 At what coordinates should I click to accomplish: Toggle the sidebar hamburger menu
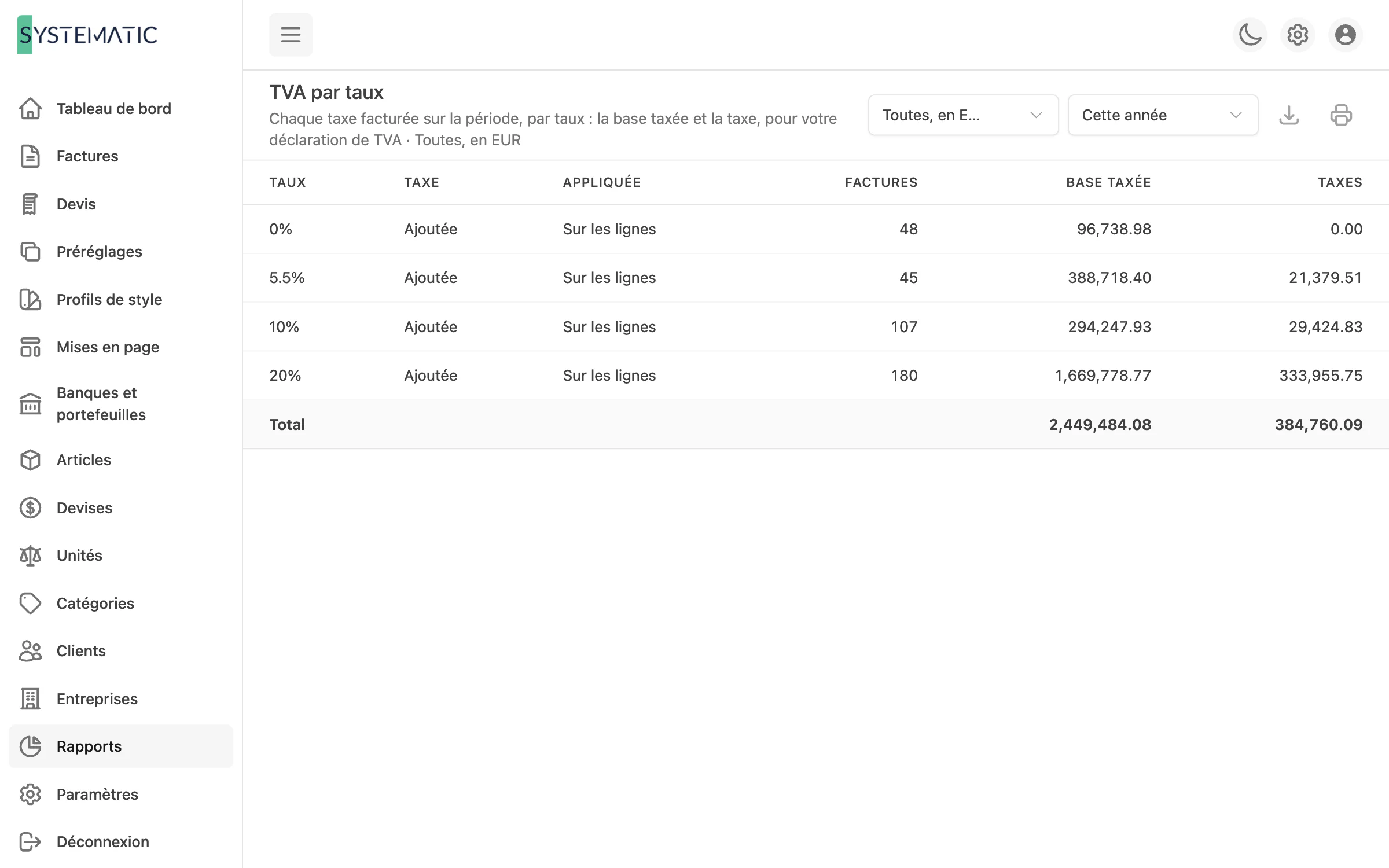point(291,35)
